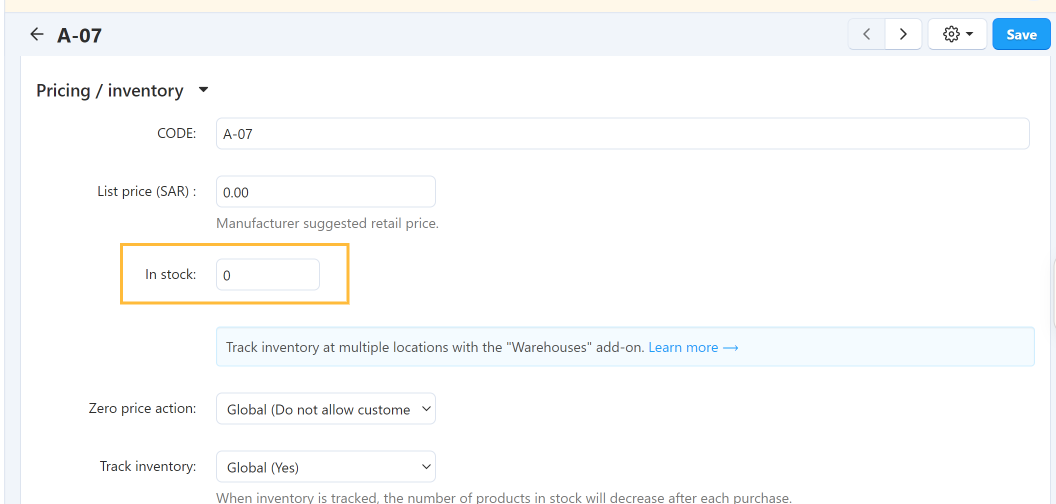
Task: Click the A-07 page title
Action: click(x=79, y=35)
